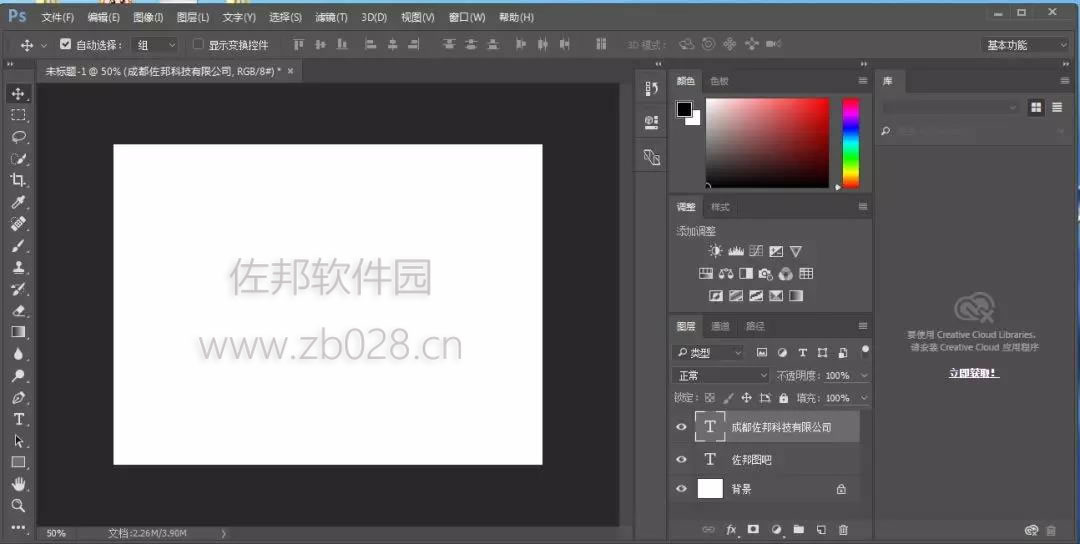
Task: Click the 50% zoom level field
Action: [56, 533]
